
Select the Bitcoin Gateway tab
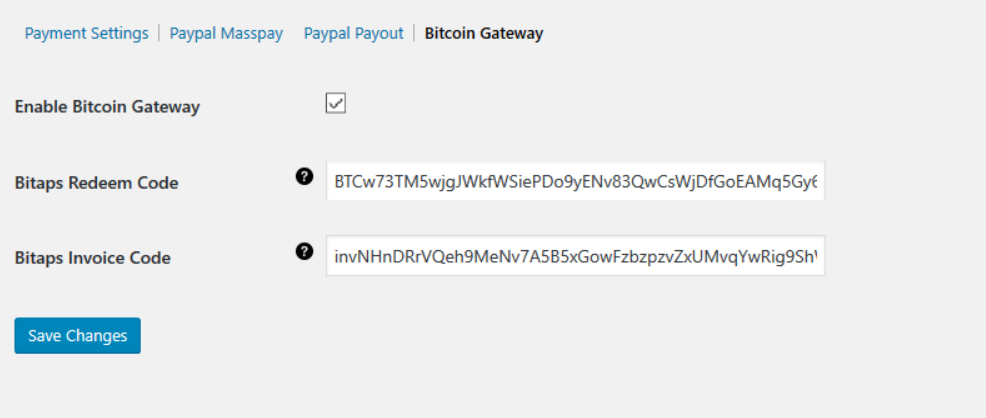click(484, 33)
